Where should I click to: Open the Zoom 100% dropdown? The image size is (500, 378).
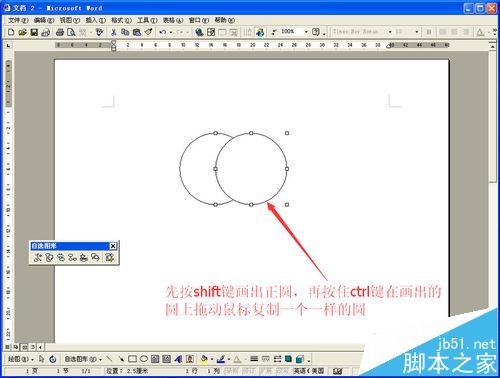click(x=306, y=32)
